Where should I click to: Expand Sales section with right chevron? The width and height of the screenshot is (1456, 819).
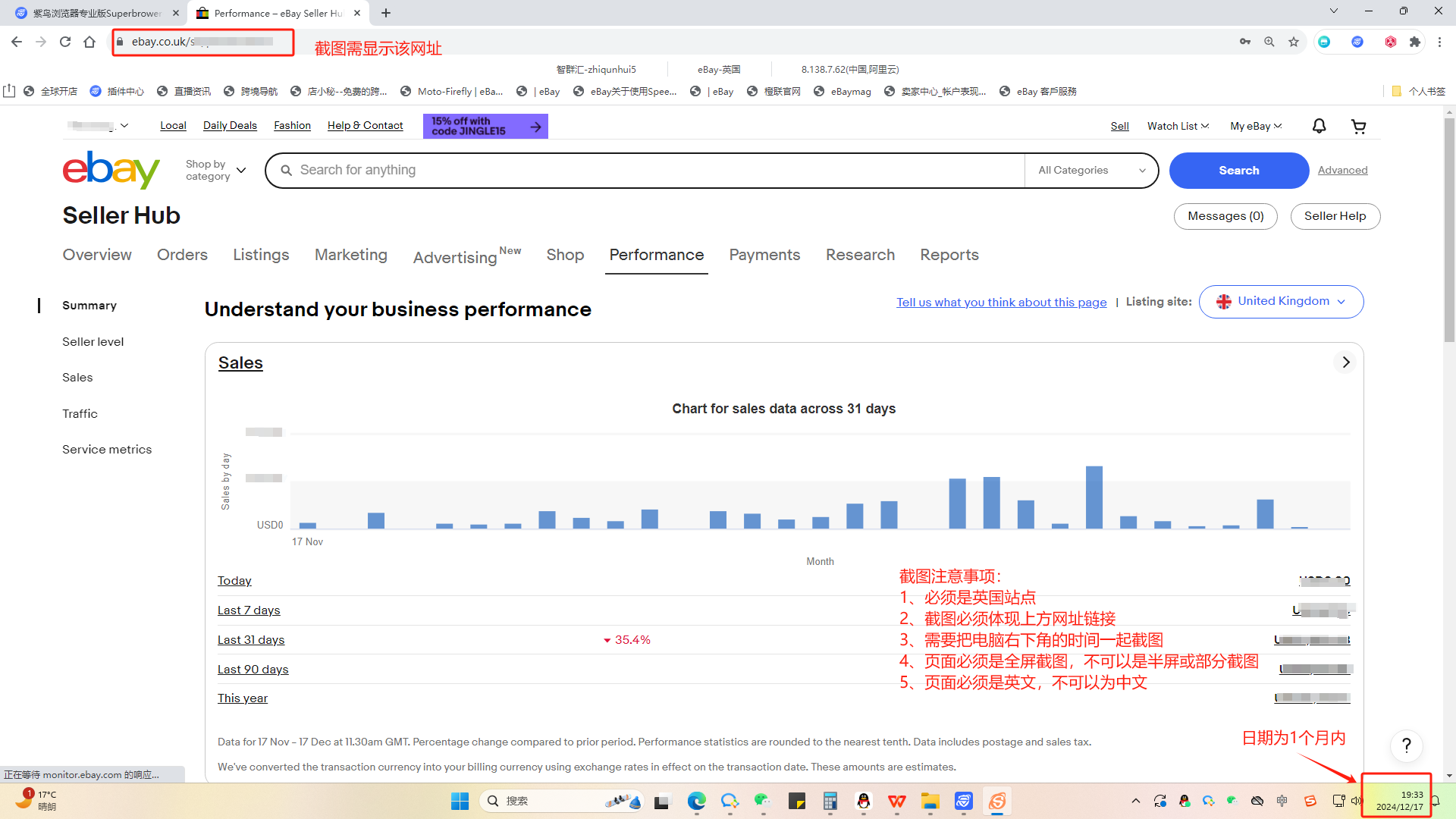[x=1345, y=362]
